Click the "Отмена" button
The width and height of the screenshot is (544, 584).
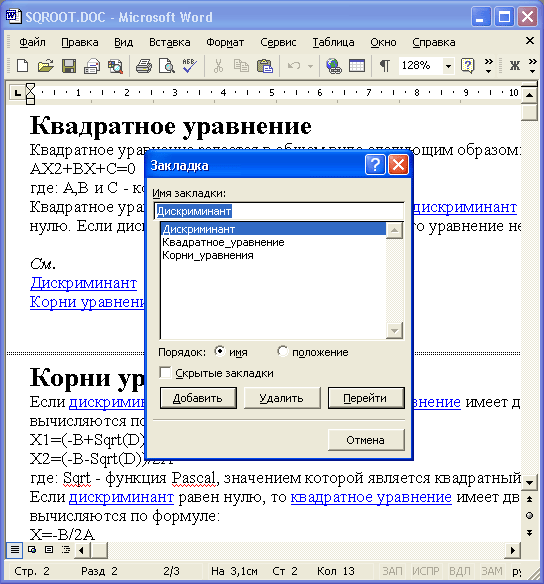pyautogui.click(x=366, y=440)
